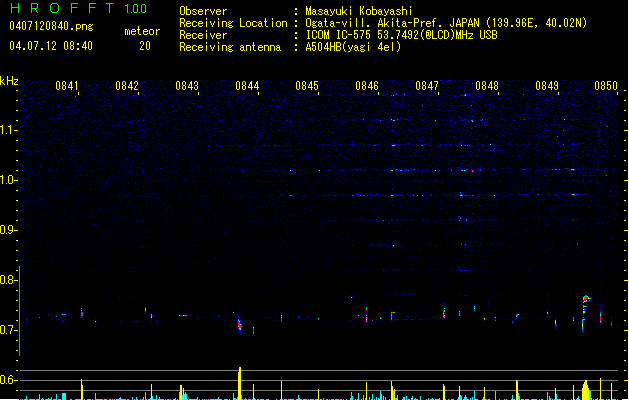The image size is (629, 400).
Task: Click the 1.1 frequency axis label
Action: click(8, 130)
